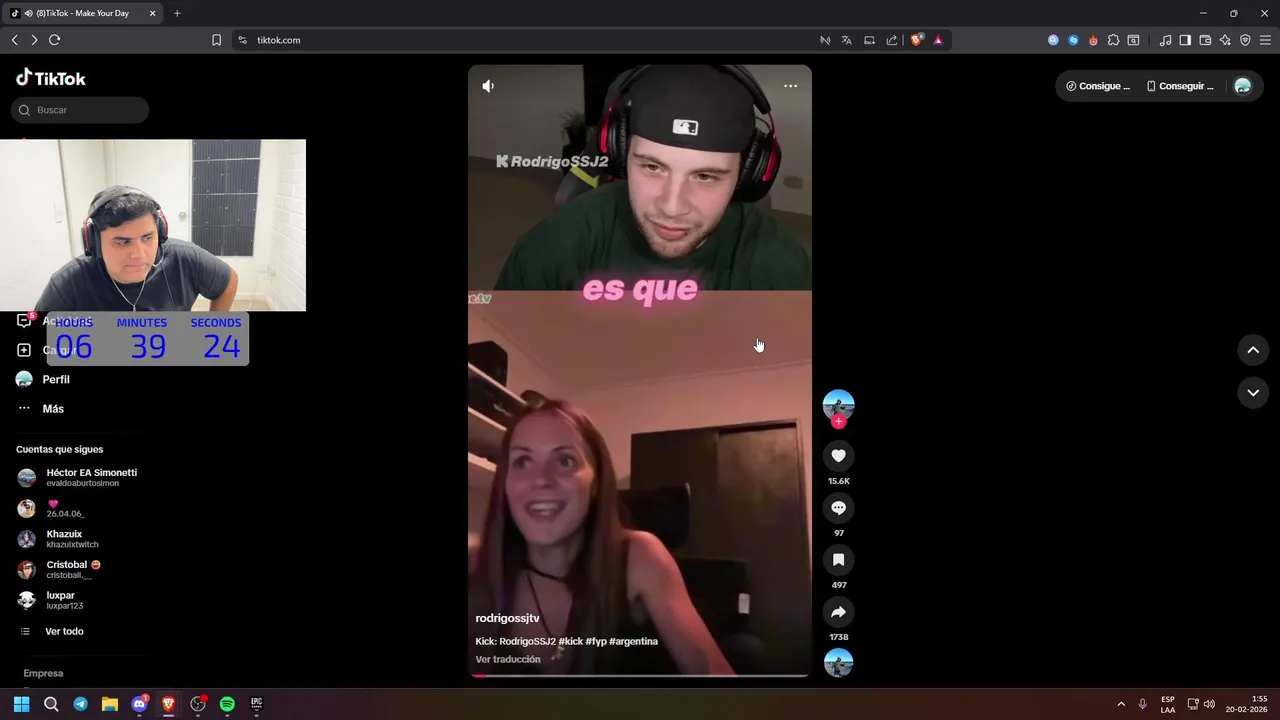Image resolution: width=1280 pixels, height=720 pixels.
Task: Click the Buscar search field
Action: tap(80, 110)
